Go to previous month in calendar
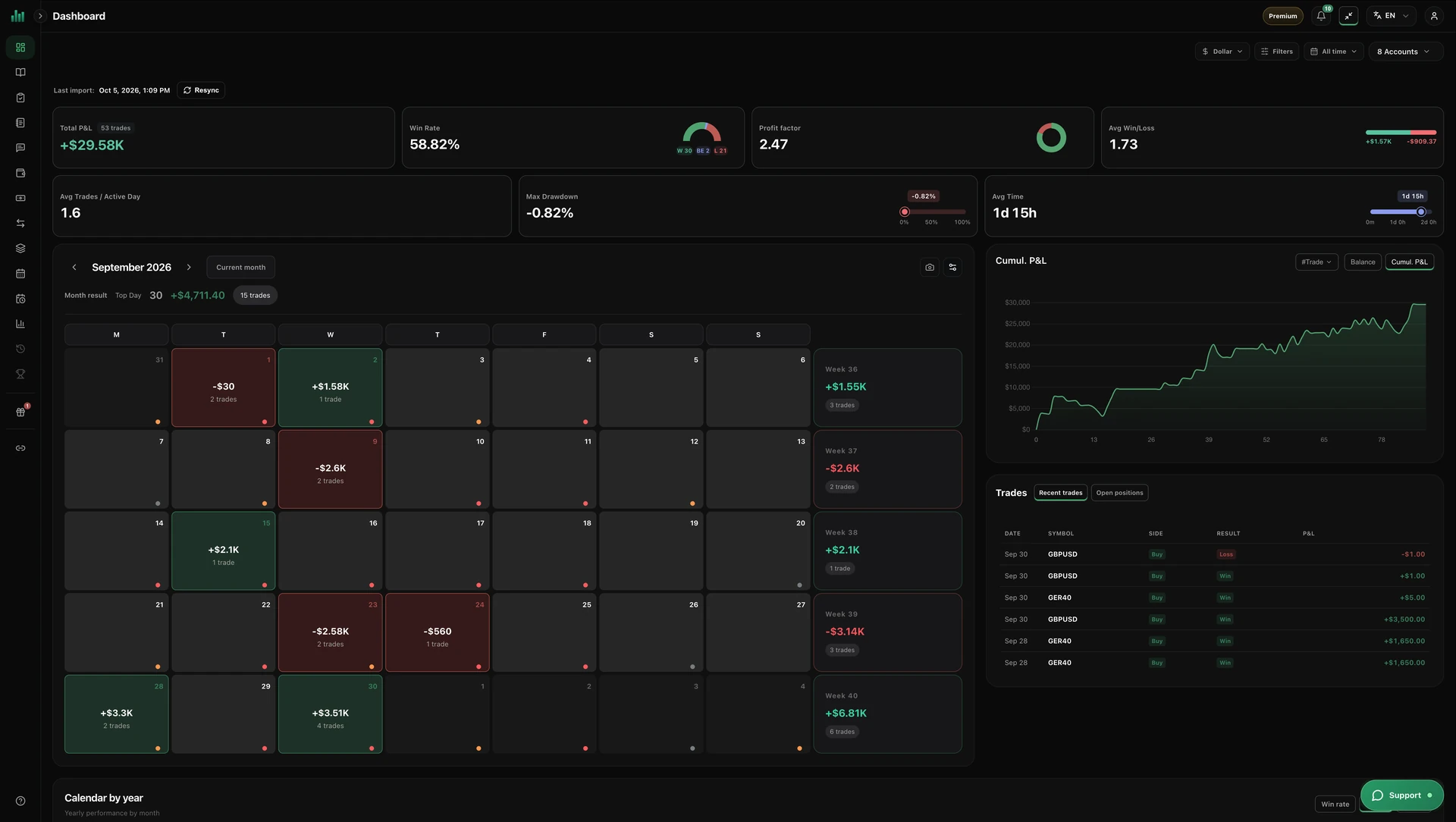Screen dimensions: 1456x822 (74, 267)
